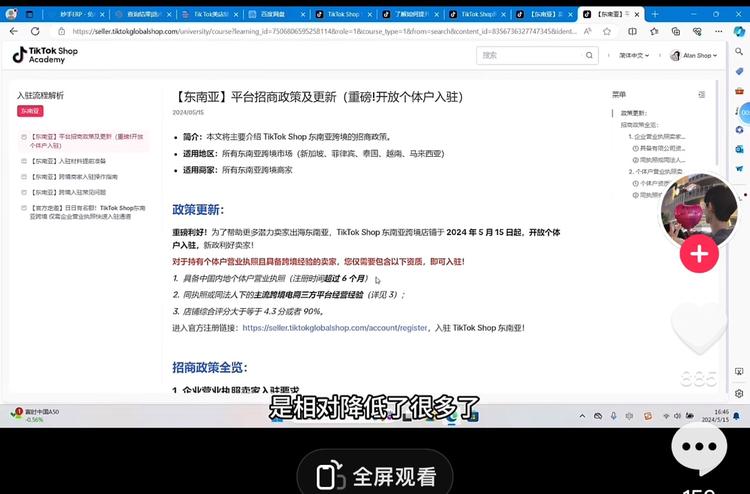The image size is (750, 494).
Task: Click the 招商政策全览 blue section heading
Action: (x=210, y=367)
